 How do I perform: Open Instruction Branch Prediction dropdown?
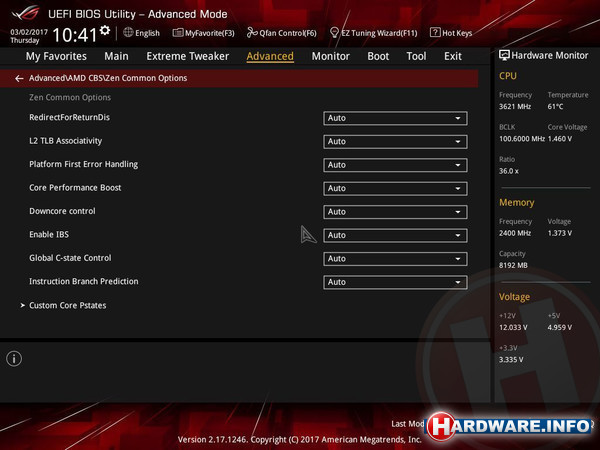[395, 282]
